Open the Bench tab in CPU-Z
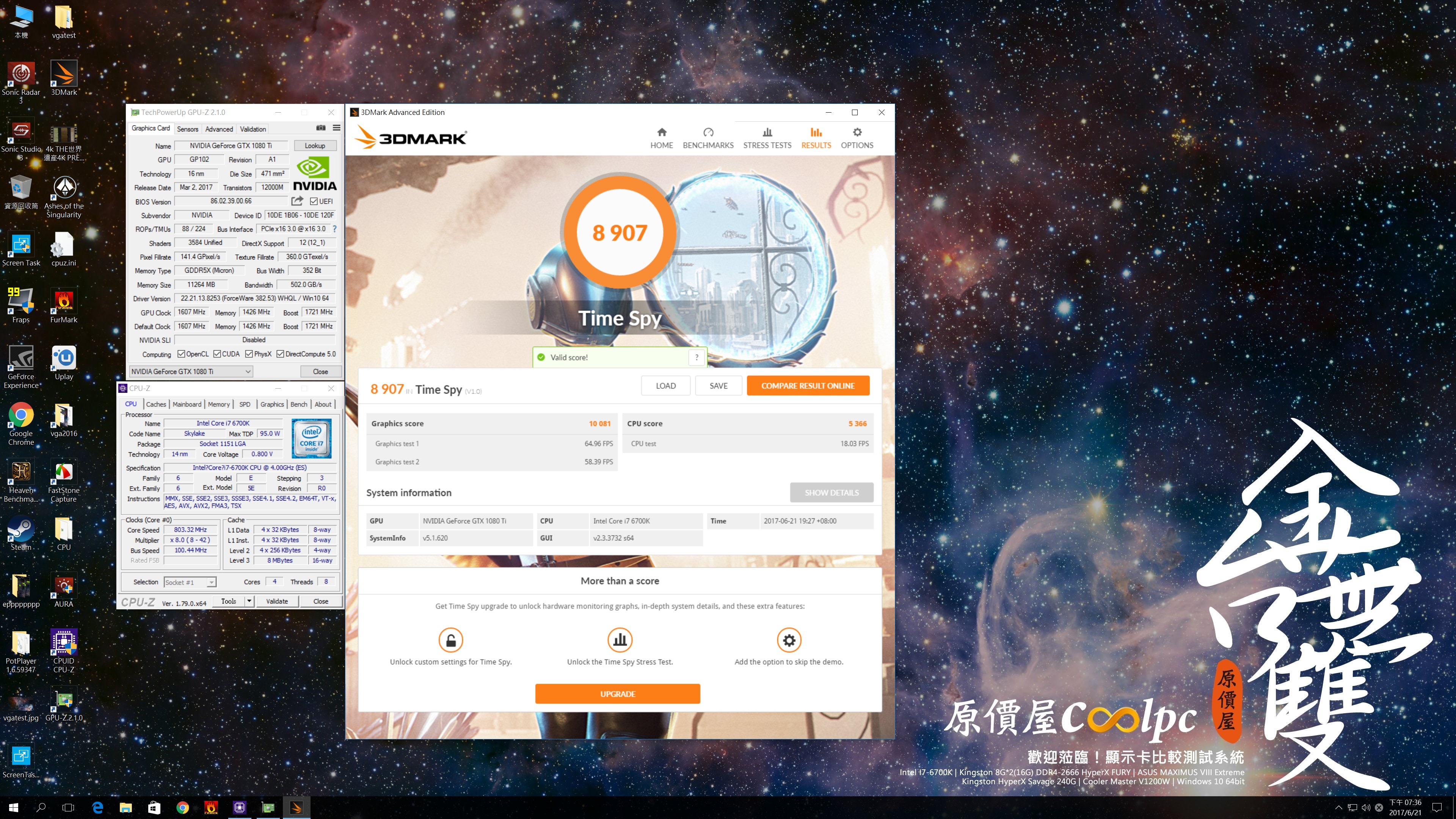 [x=299, y=404]
